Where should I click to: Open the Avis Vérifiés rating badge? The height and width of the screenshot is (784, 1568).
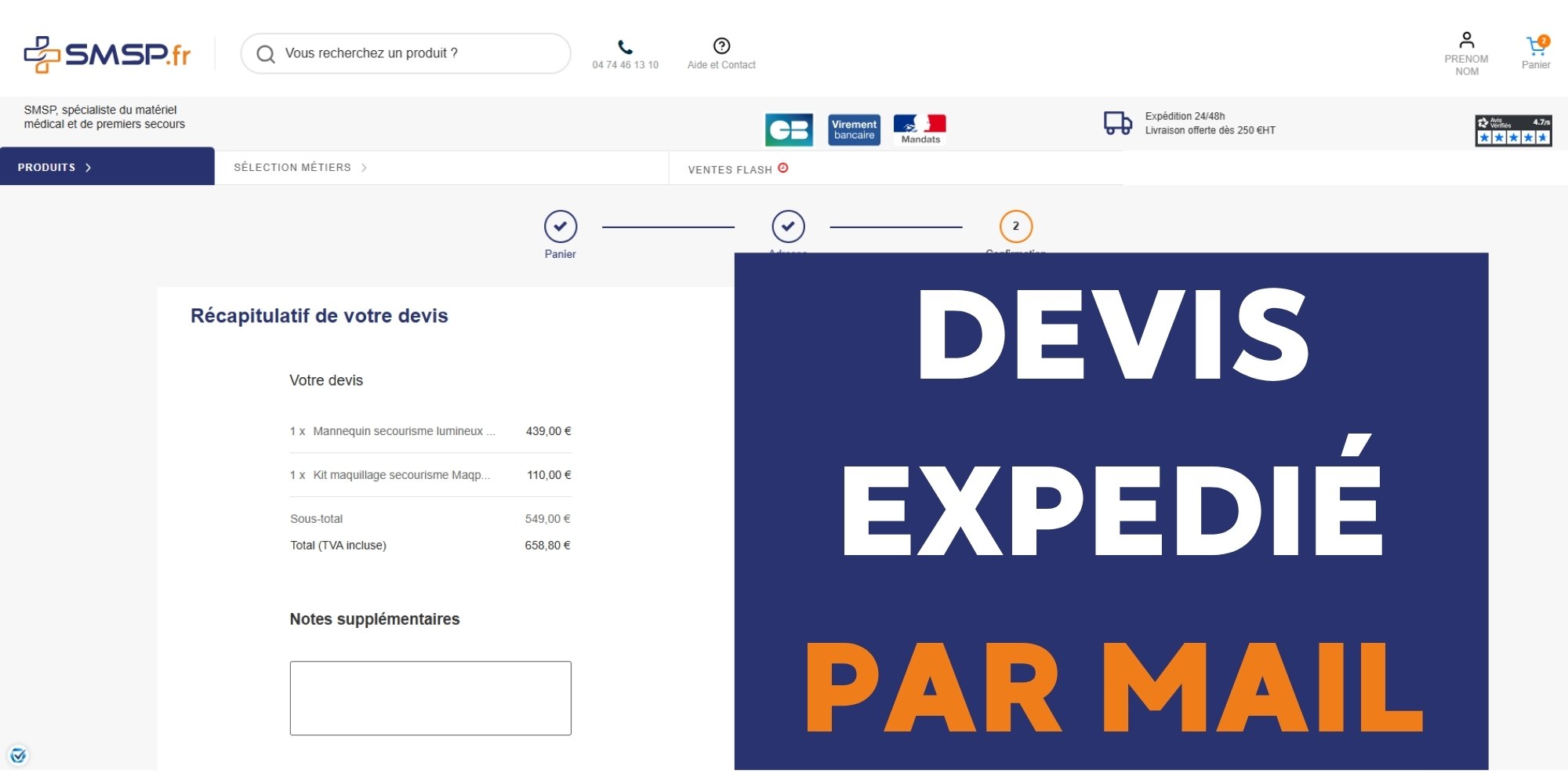(x=1512, y=130)
